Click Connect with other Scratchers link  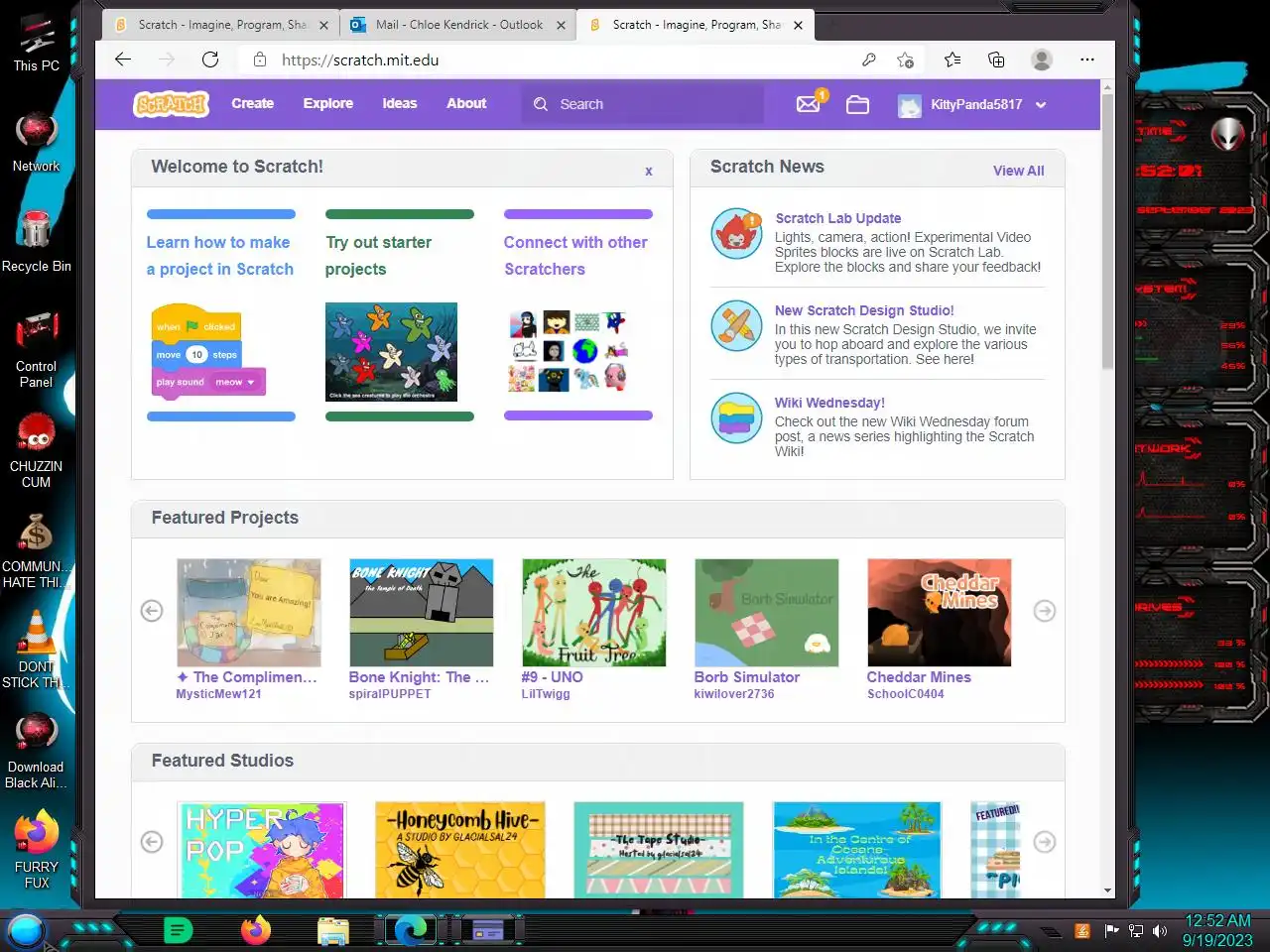pos(575,256)
